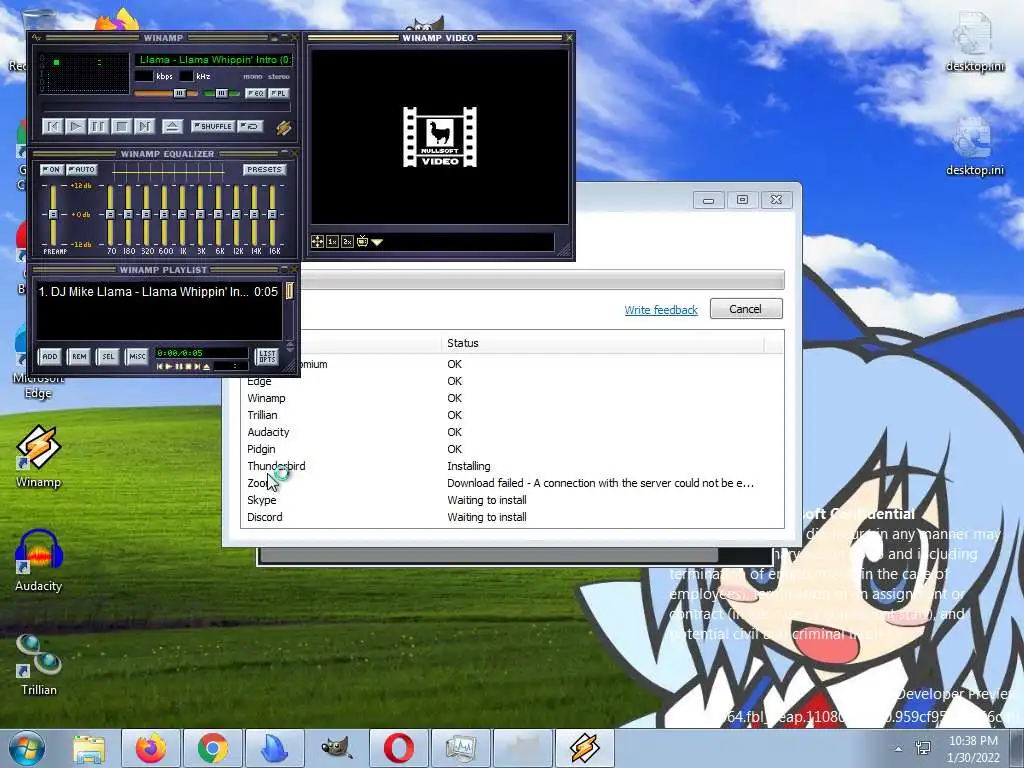Viewport: 1024px width, 768px height.
Task: Skip to next track in Winamp
Action: (144, 126)
